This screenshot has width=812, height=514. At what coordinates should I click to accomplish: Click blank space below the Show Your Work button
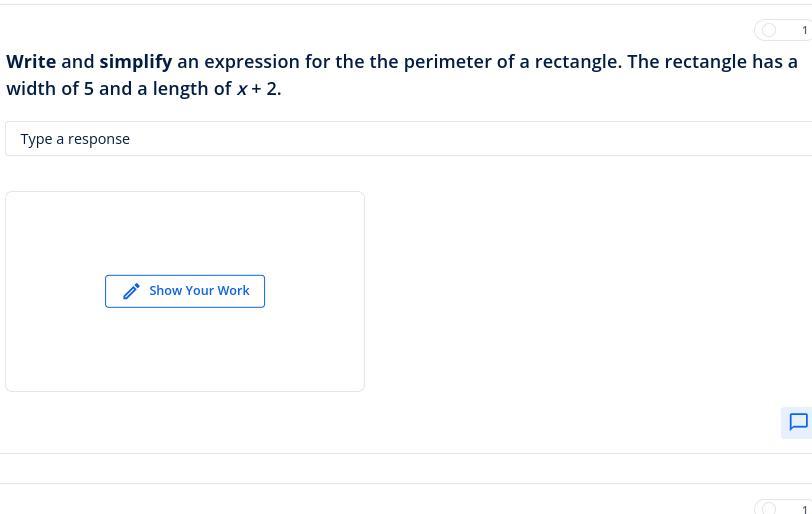point(185,349)
